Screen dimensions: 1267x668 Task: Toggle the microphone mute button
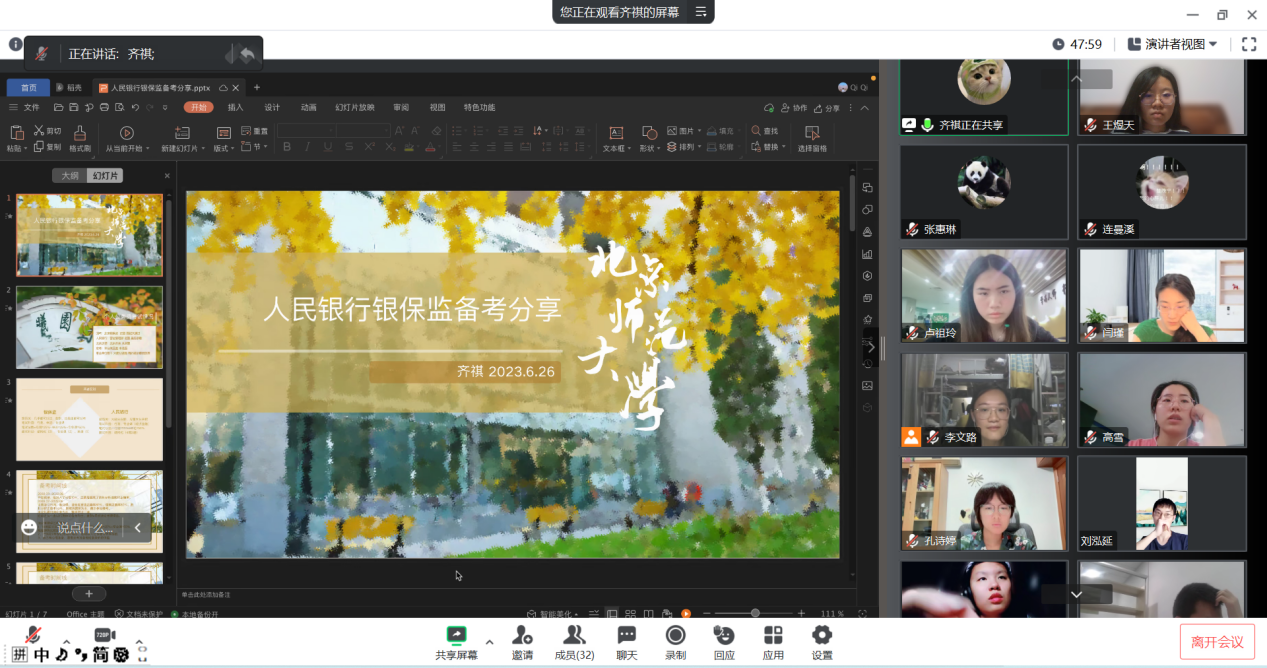33,634
